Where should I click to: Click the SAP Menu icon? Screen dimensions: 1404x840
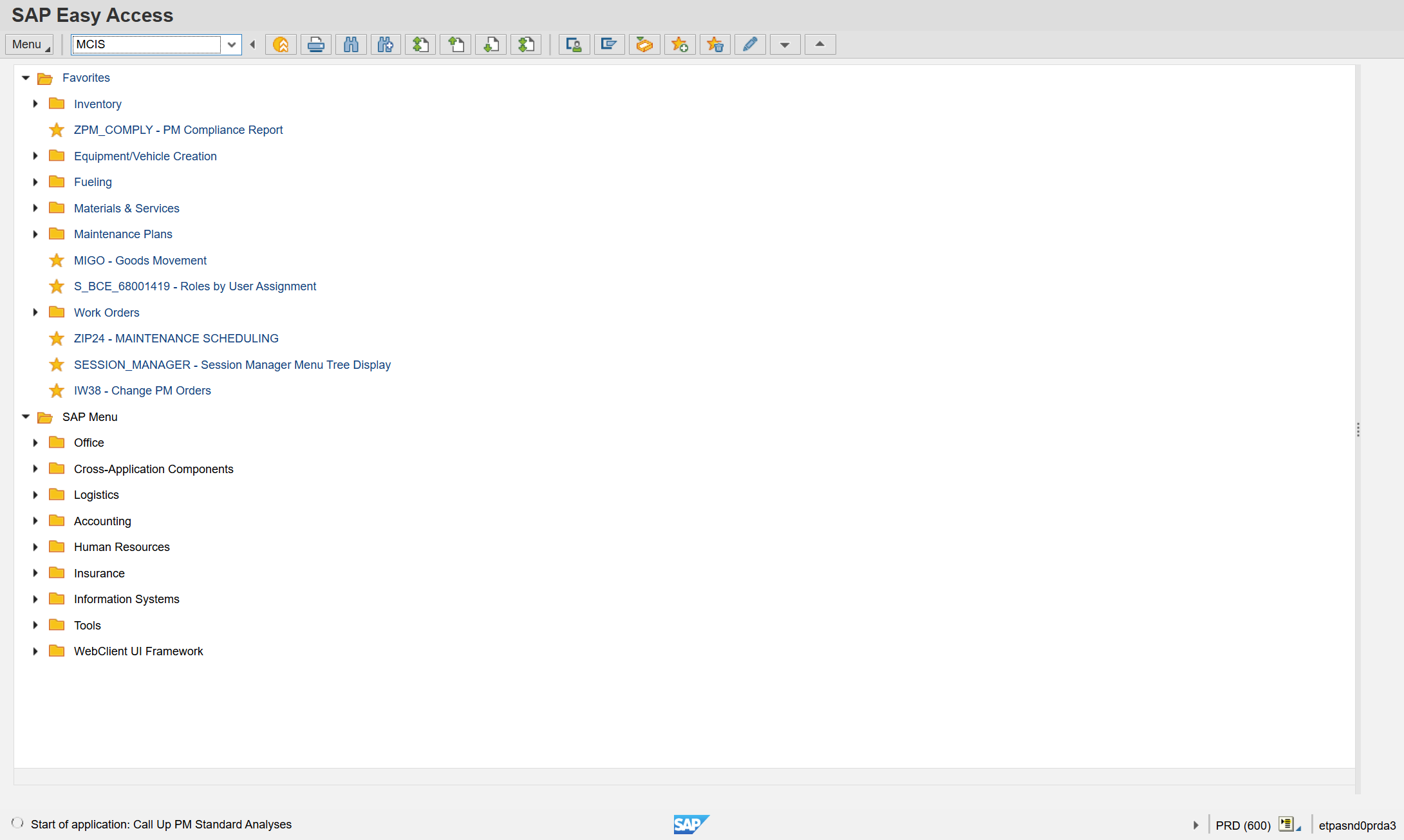(x=609, y=44)
